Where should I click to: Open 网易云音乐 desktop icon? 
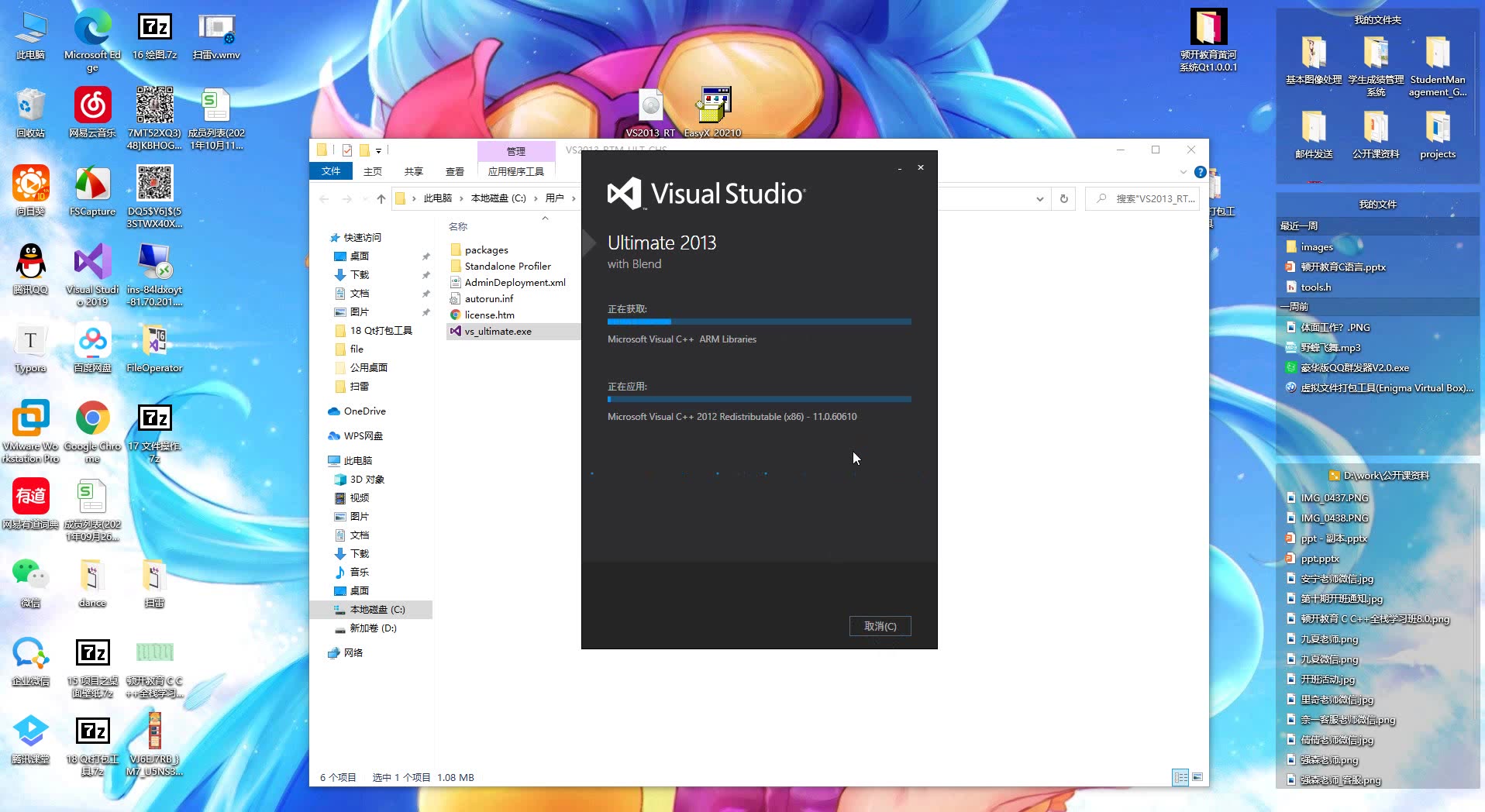[92, 112]
